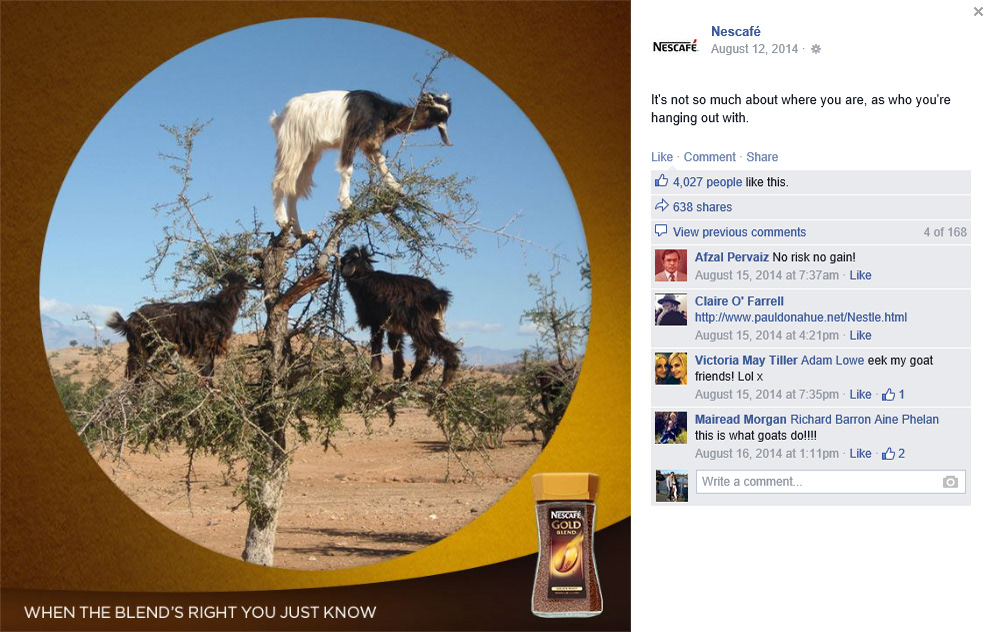Viewport: 991px width, 632px height.
Task: Like the Nescafé post
Action: click(x=662, y=157)
